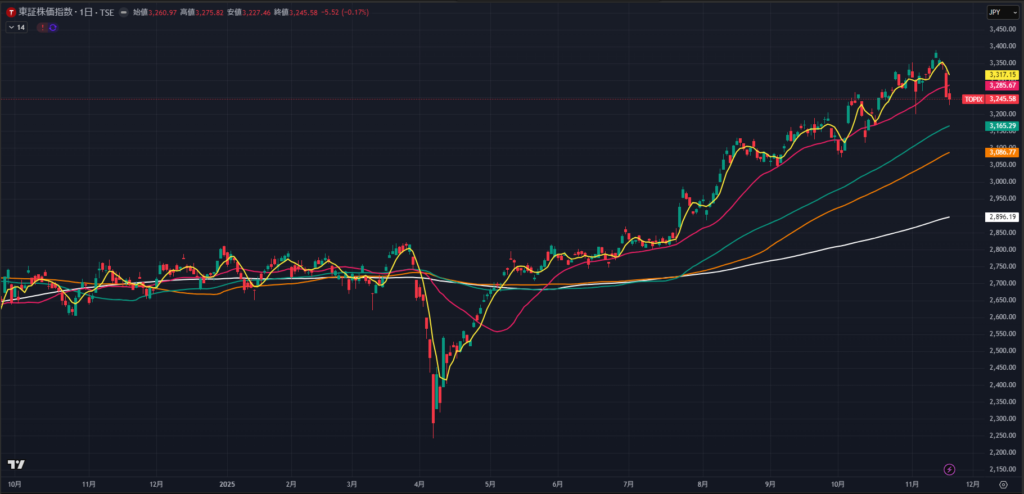Click the red TOPIX price label
1024x494 pixels.
(989, 99)
